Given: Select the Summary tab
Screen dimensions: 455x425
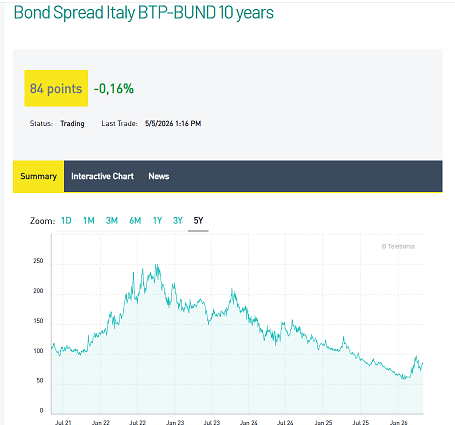Looking at the screenshot, I should click(x=38, y=176).
